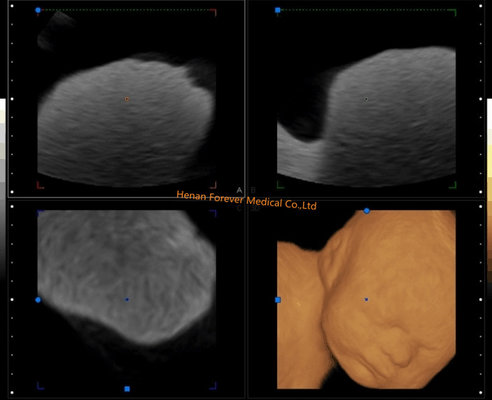Click the blue circle handle atop plane A
Screen dimensions: 492x400
click(x=38, y=10)
